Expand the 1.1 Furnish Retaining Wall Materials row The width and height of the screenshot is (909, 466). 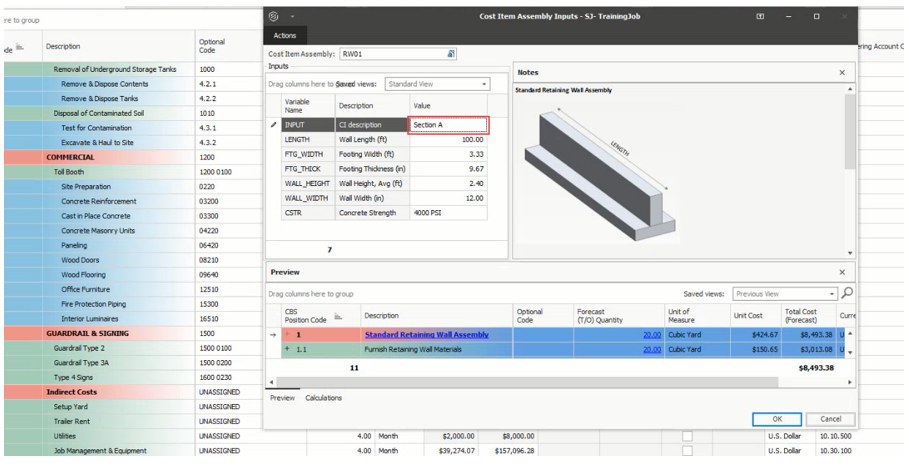tap(286, 350)
